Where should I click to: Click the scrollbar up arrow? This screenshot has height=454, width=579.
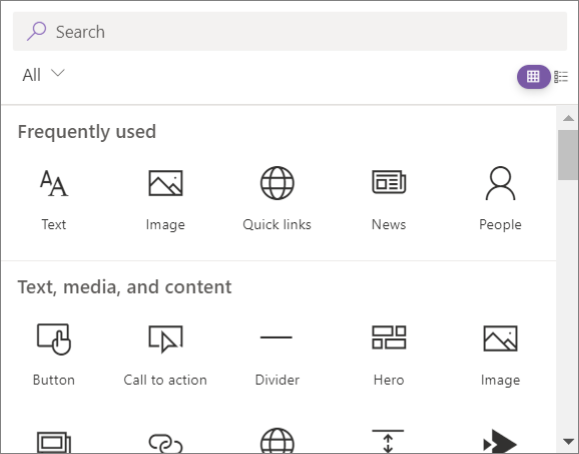coord(568,118)
